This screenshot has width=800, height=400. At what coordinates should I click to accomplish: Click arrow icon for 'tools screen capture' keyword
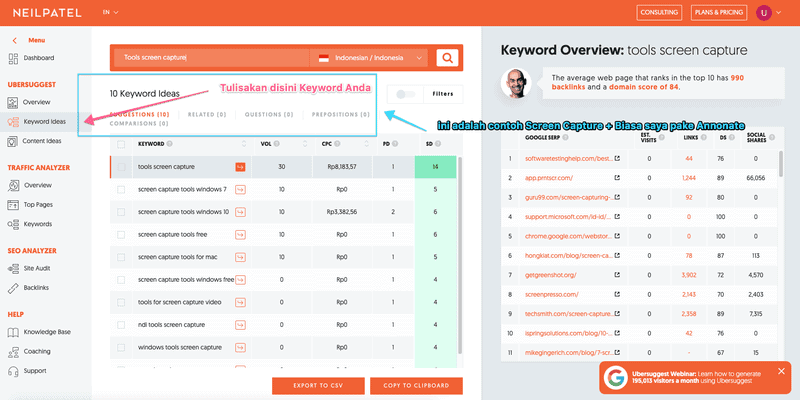240,167
